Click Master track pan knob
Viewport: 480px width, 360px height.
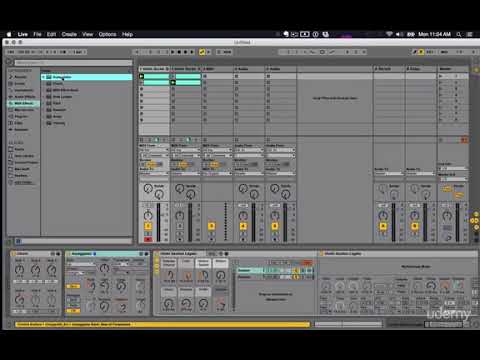447,216
